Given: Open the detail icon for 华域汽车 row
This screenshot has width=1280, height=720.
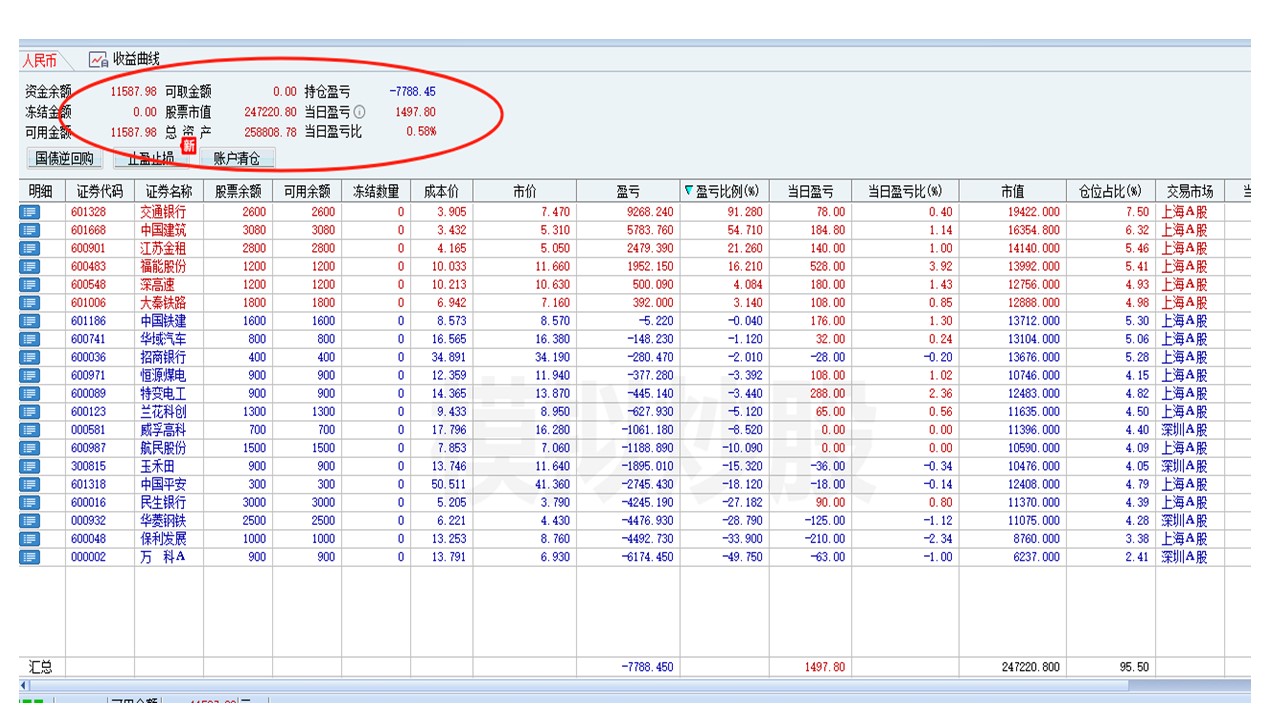Looking at the screenshot, I should 29,339.
